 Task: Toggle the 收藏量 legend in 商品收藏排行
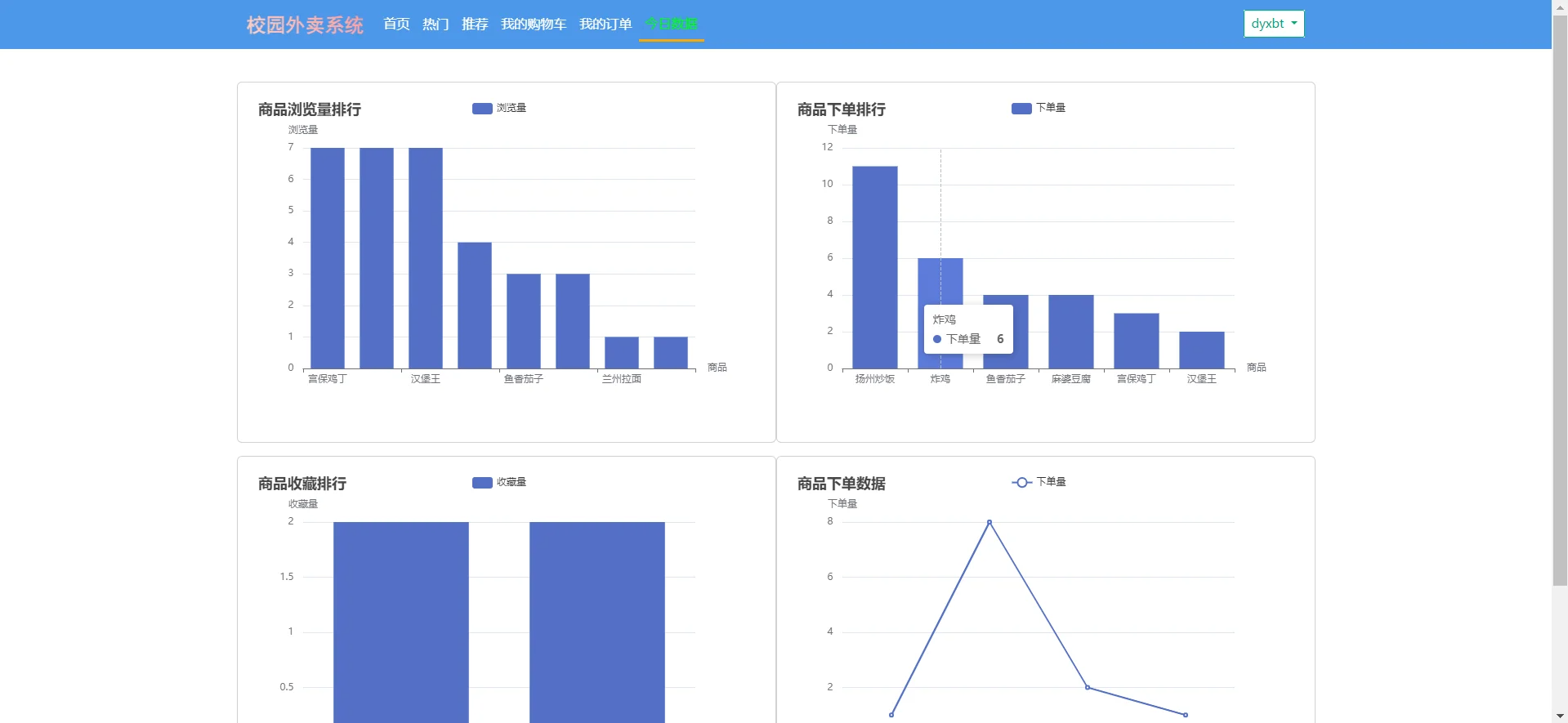[499, 482]
